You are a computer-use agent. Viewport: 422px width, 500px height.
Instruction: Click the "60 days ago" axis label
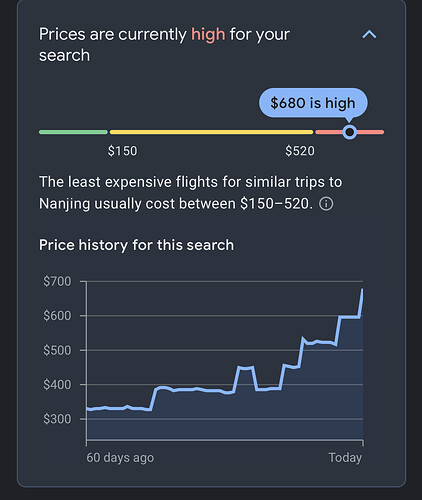pos(120,458)
